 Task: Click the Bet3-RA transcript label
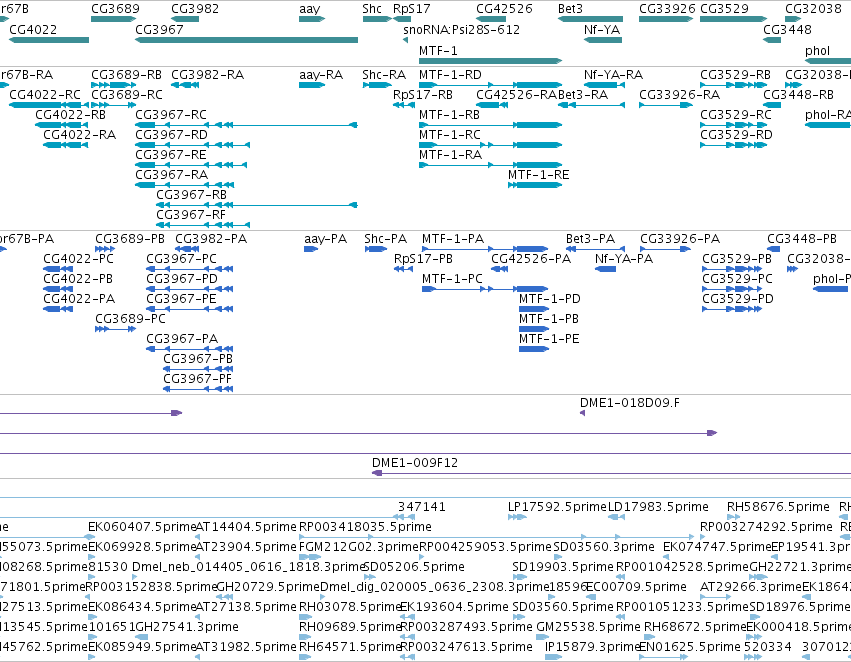583,94
